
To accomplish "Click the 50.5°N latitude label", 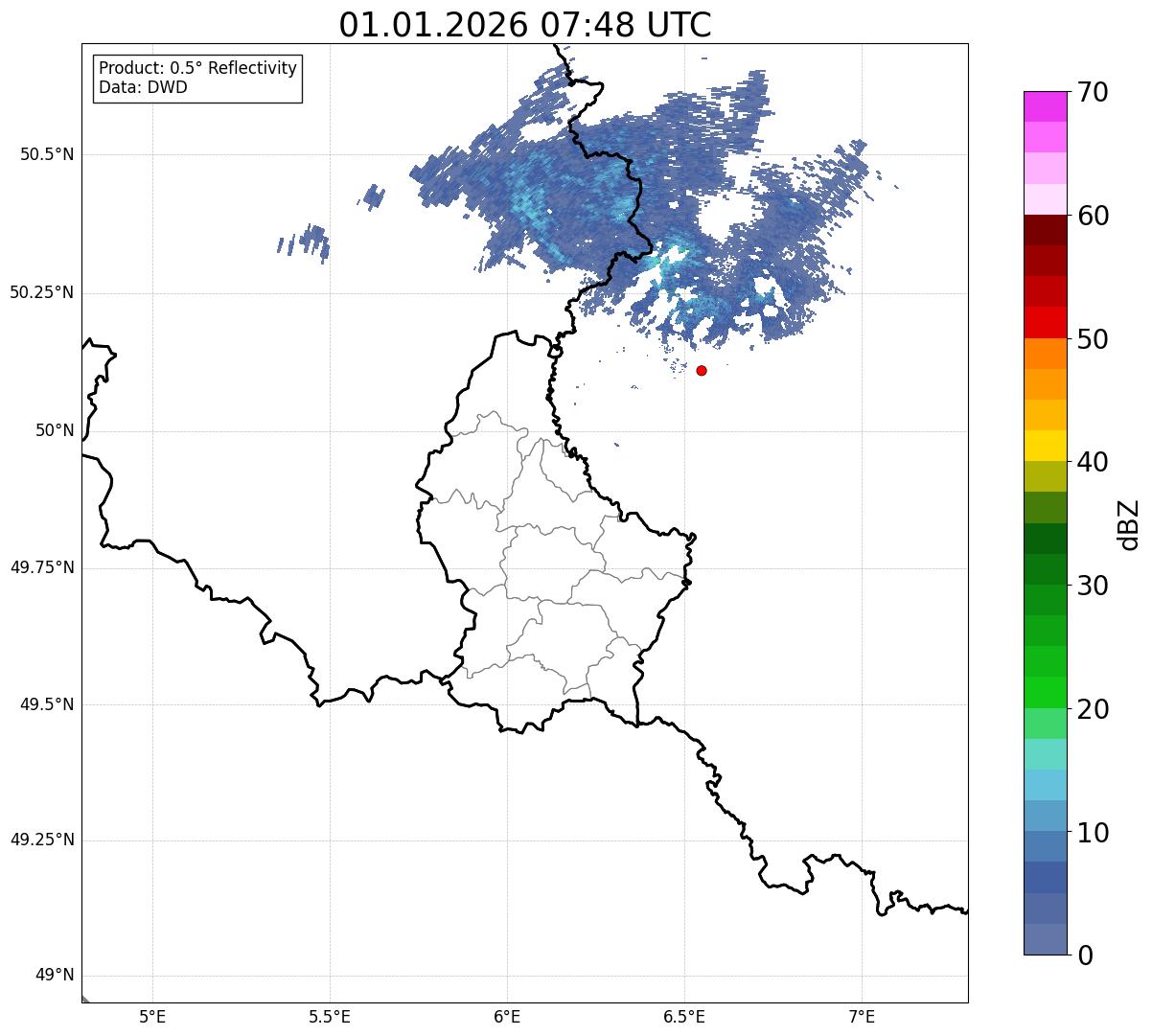I will point(47,154).
